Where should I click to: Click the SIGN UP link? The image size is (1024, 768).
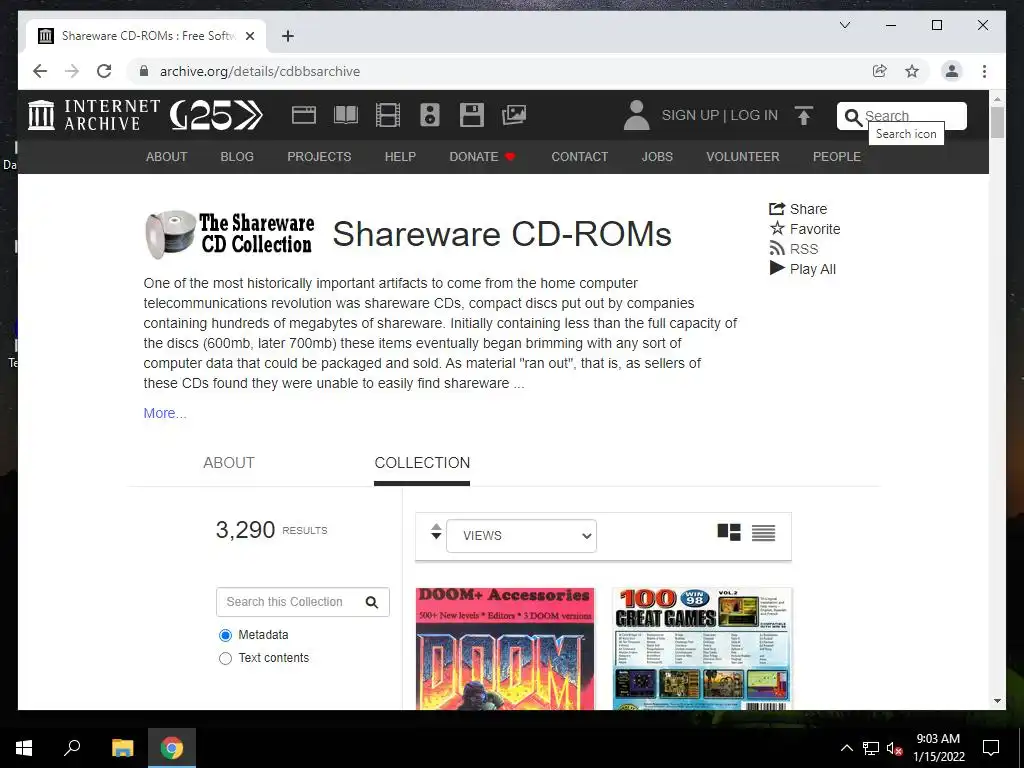[690, 115]
